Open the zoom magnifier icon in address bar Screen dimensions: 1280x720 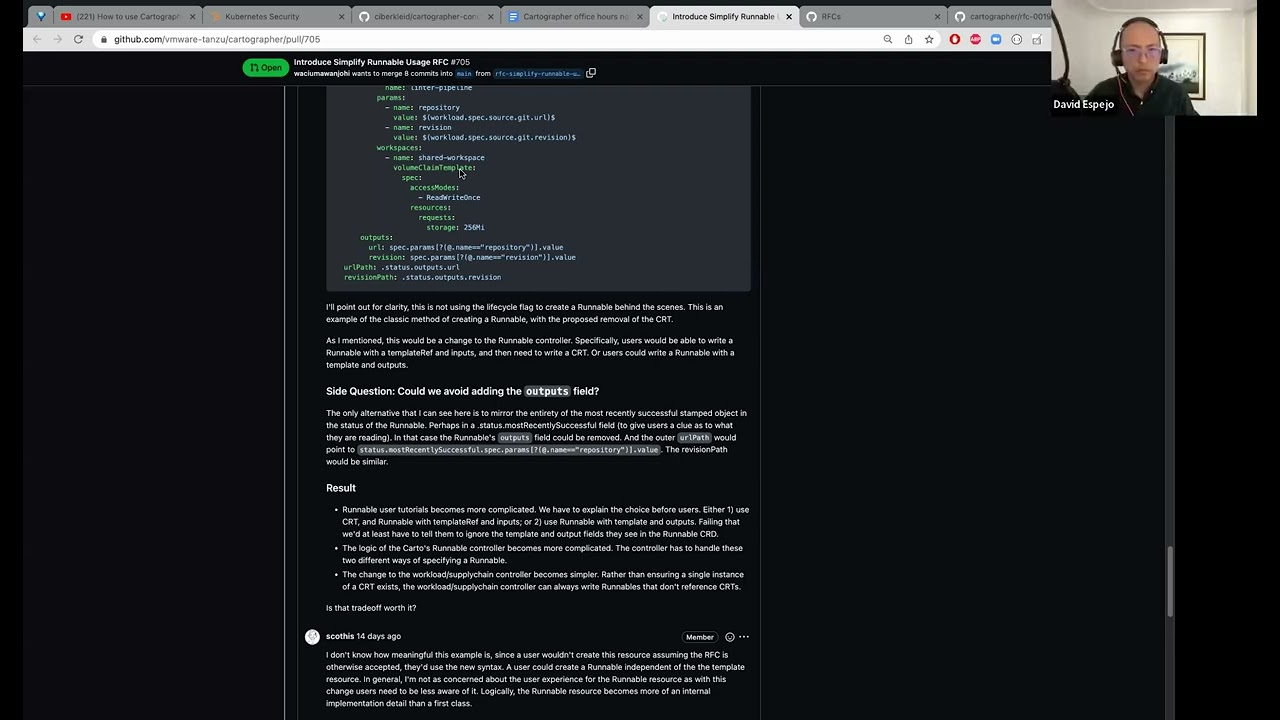tap(887, 39)
